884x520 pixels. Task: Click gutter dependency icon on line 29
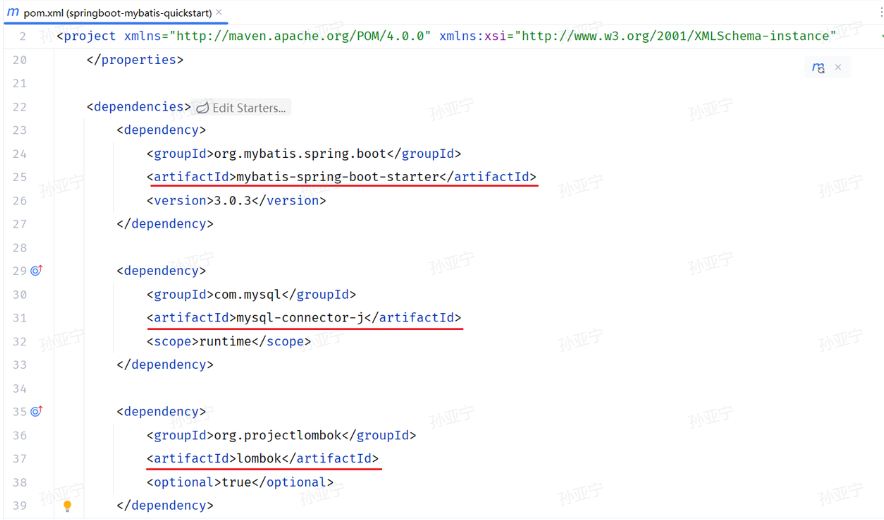click(x=36, y=271)
